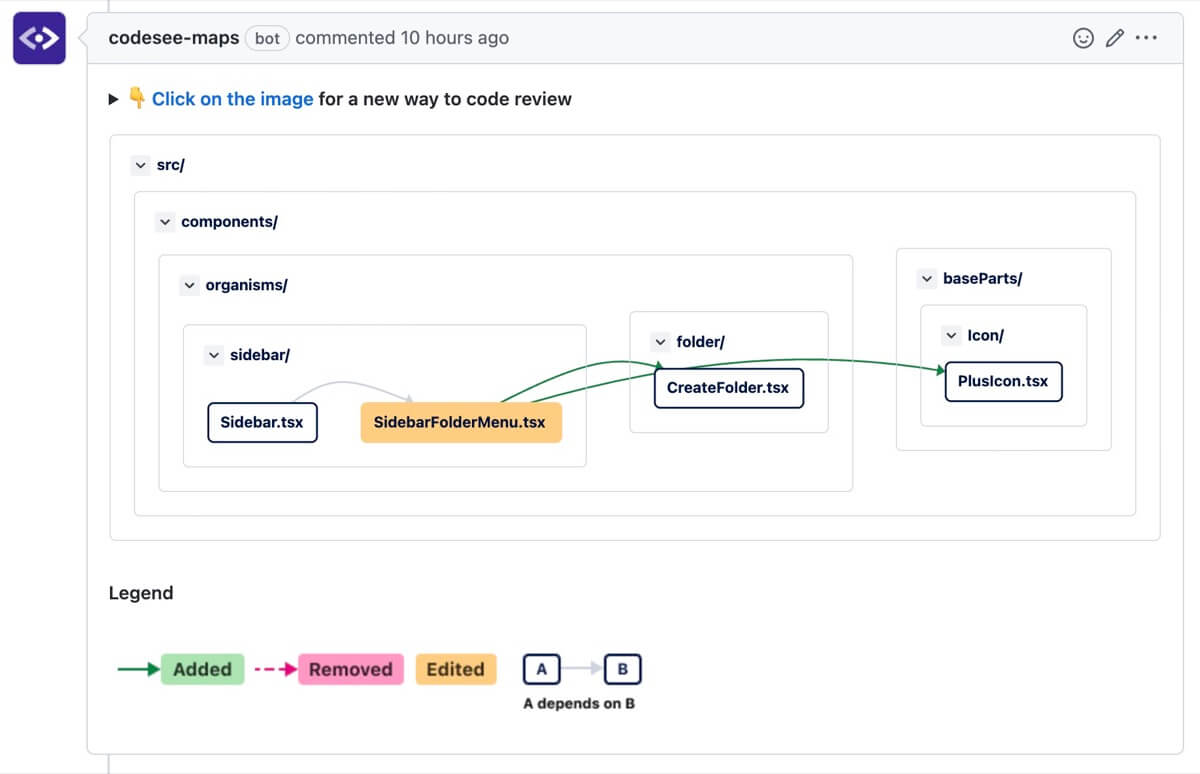Click the green Added legend swatch
1200x774 pixels.
[x=202, y=669]
